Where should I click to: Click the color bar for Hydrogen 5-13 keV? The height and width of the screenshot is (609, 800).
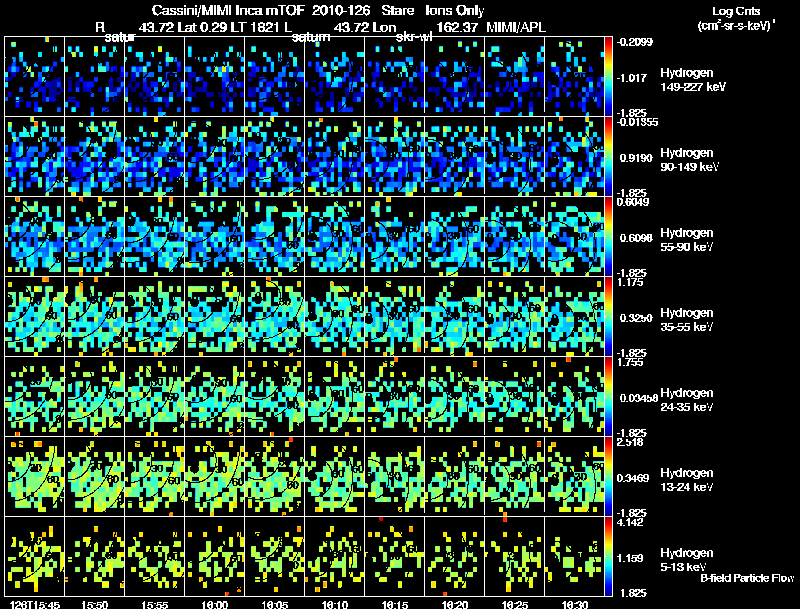[608, 556]
